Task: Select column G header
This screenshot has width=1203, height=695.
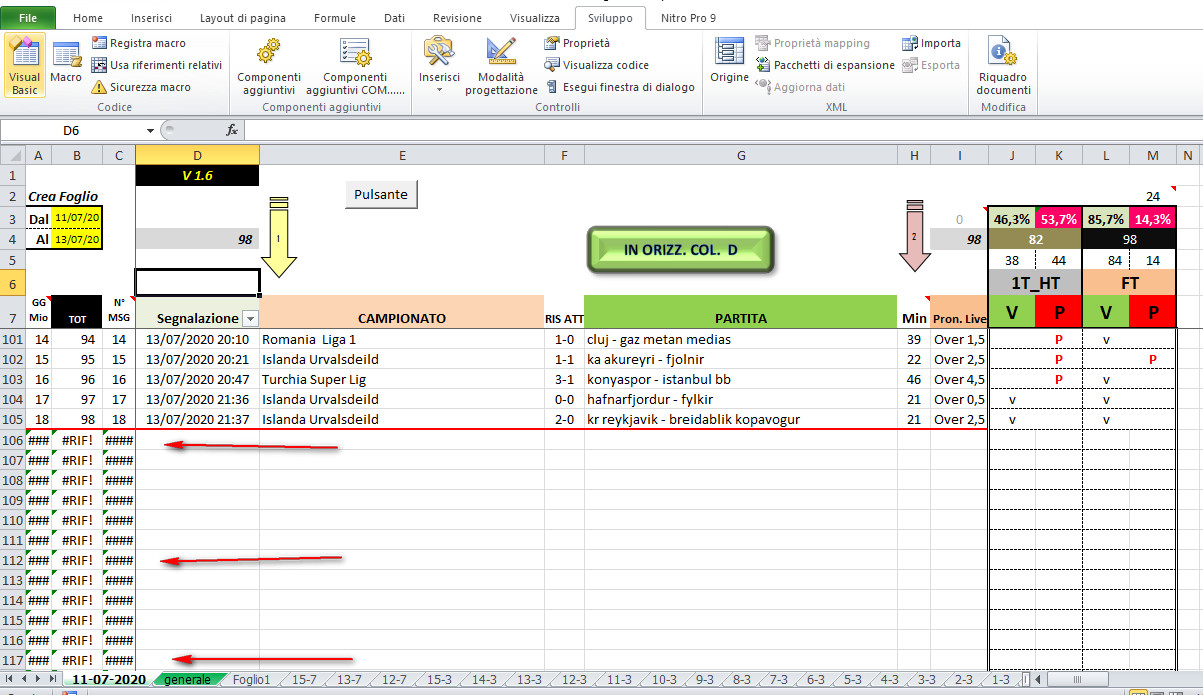Action: tap(740, 155)
